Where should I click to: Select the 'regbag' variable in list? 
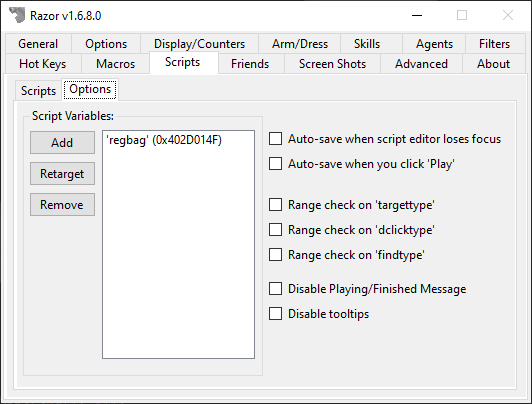pos(164,140)
